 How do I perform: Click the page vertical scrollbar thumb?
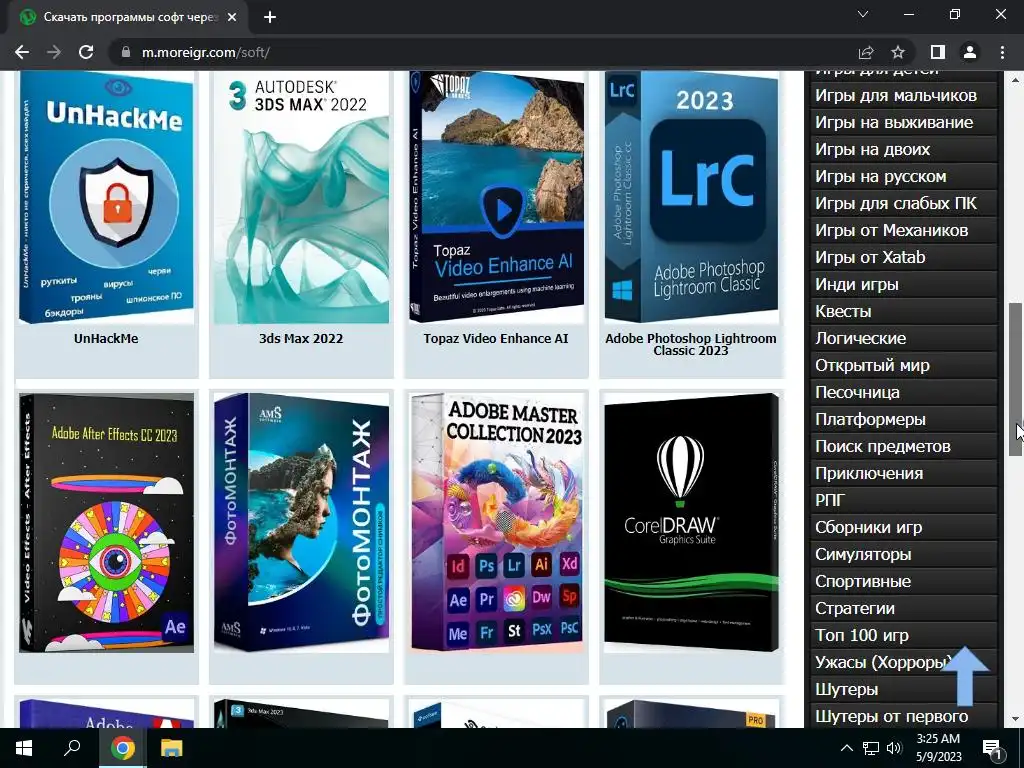tap(1016, 379)
